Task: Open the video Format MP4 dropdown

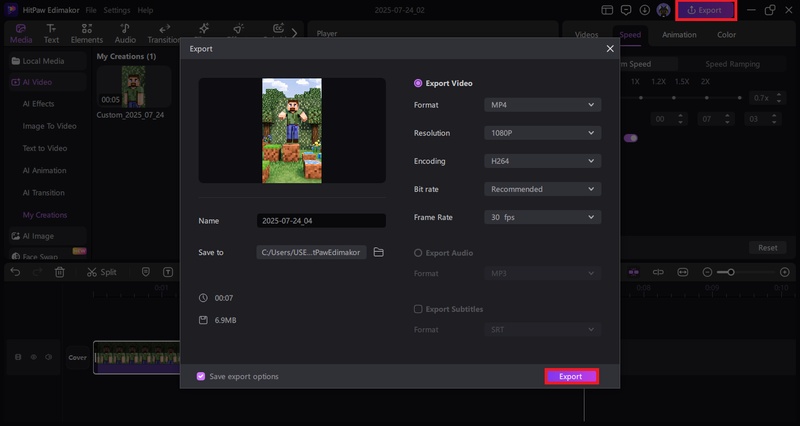Action: click(542, 105)
